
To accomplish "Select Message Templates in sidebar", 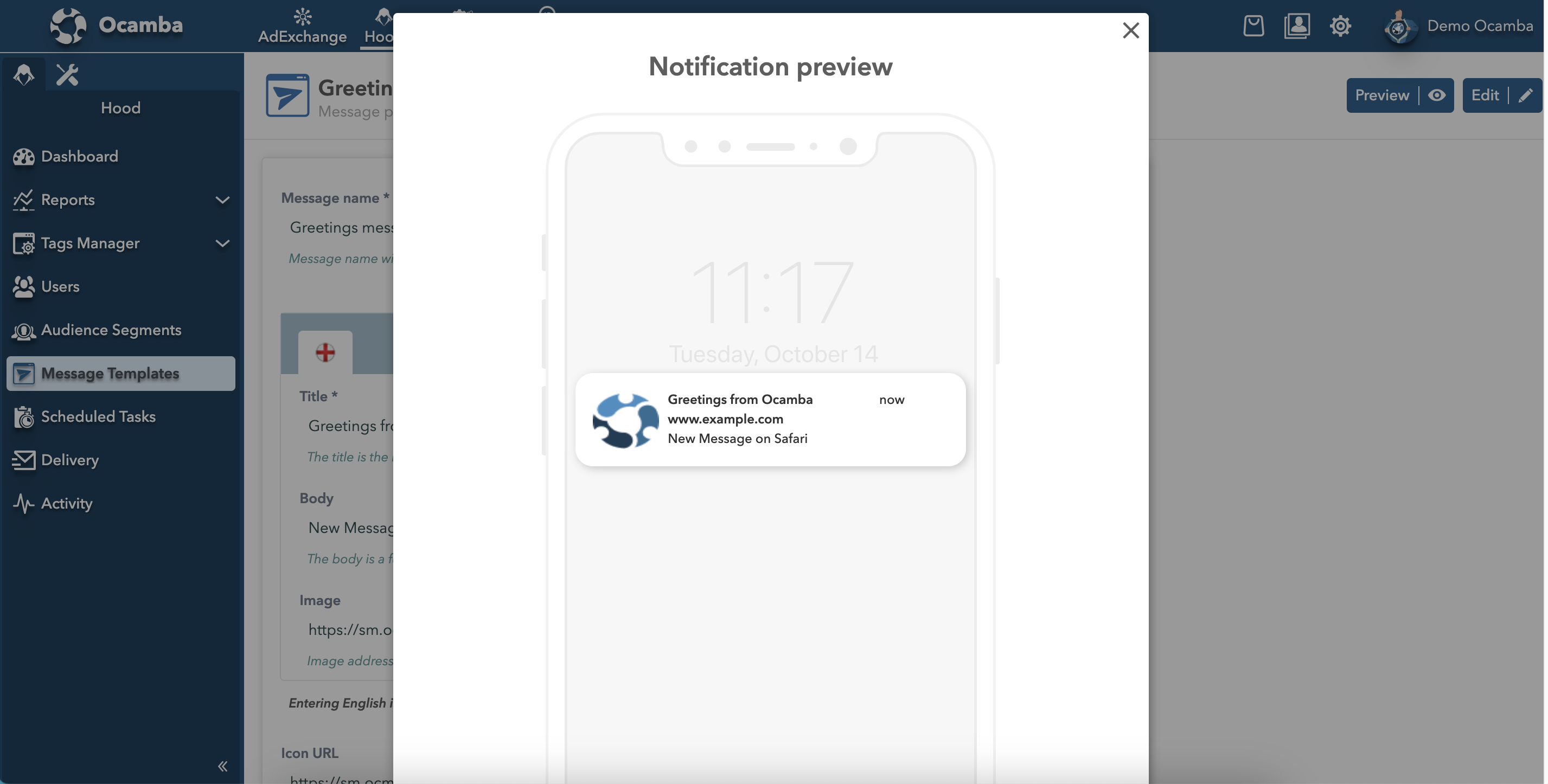I will [x=120, y=373].
